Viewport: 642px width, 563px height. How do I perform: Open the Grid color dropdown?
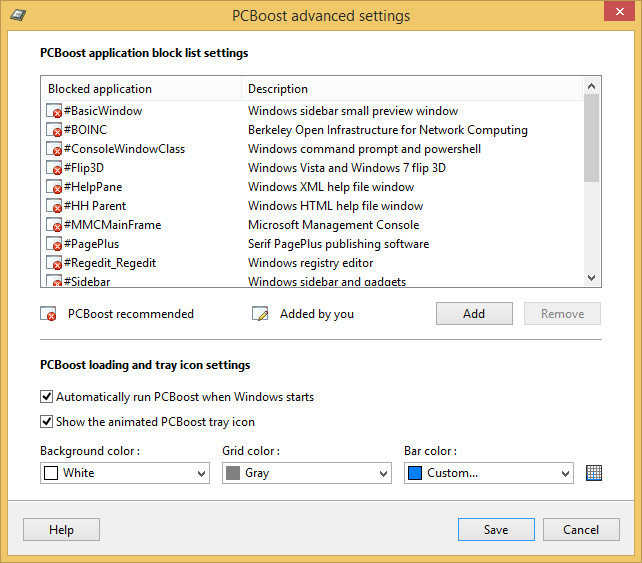(x=307, y=473)
